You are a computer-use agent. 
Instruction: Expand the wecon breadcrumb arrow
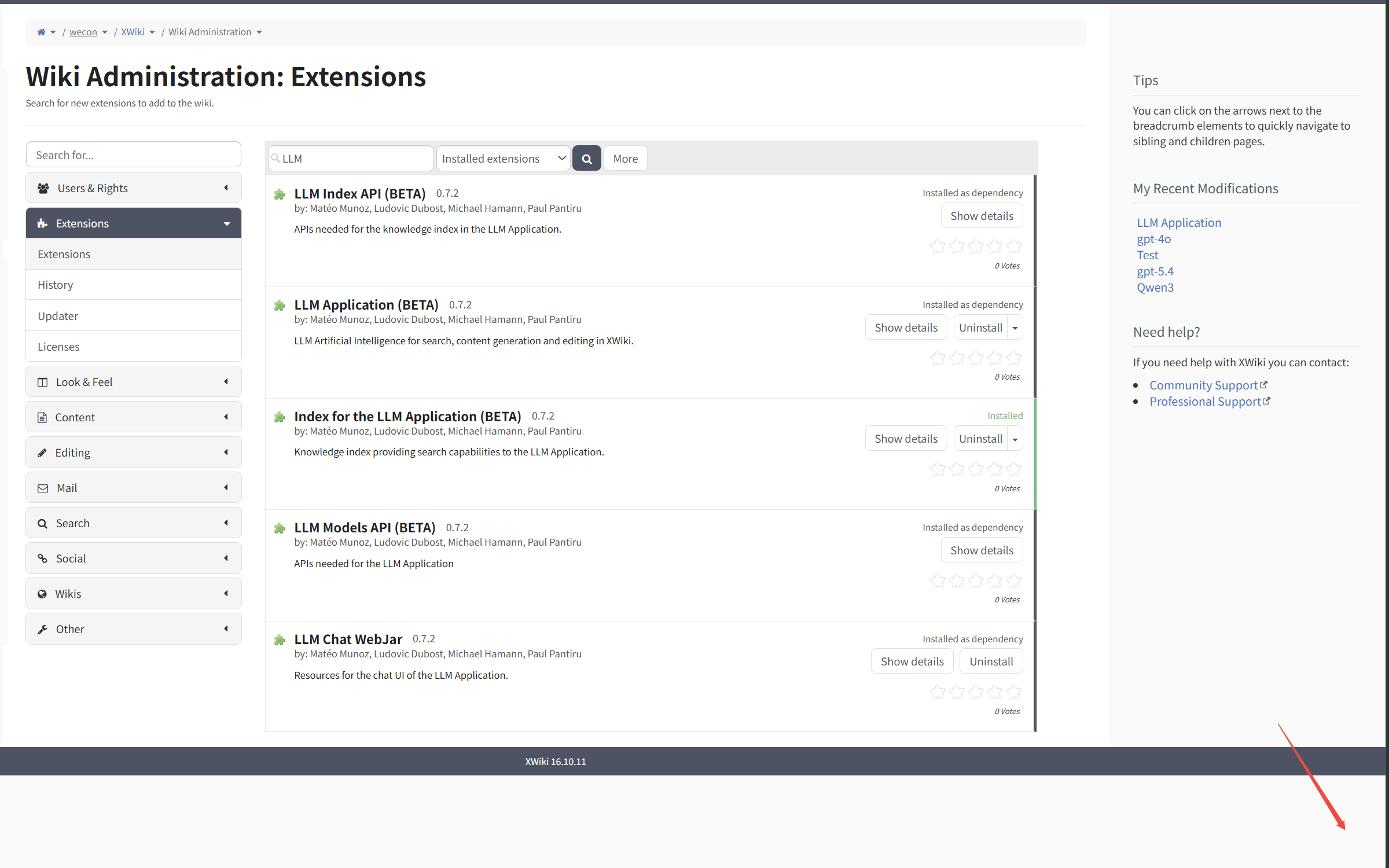pos(105,32)
